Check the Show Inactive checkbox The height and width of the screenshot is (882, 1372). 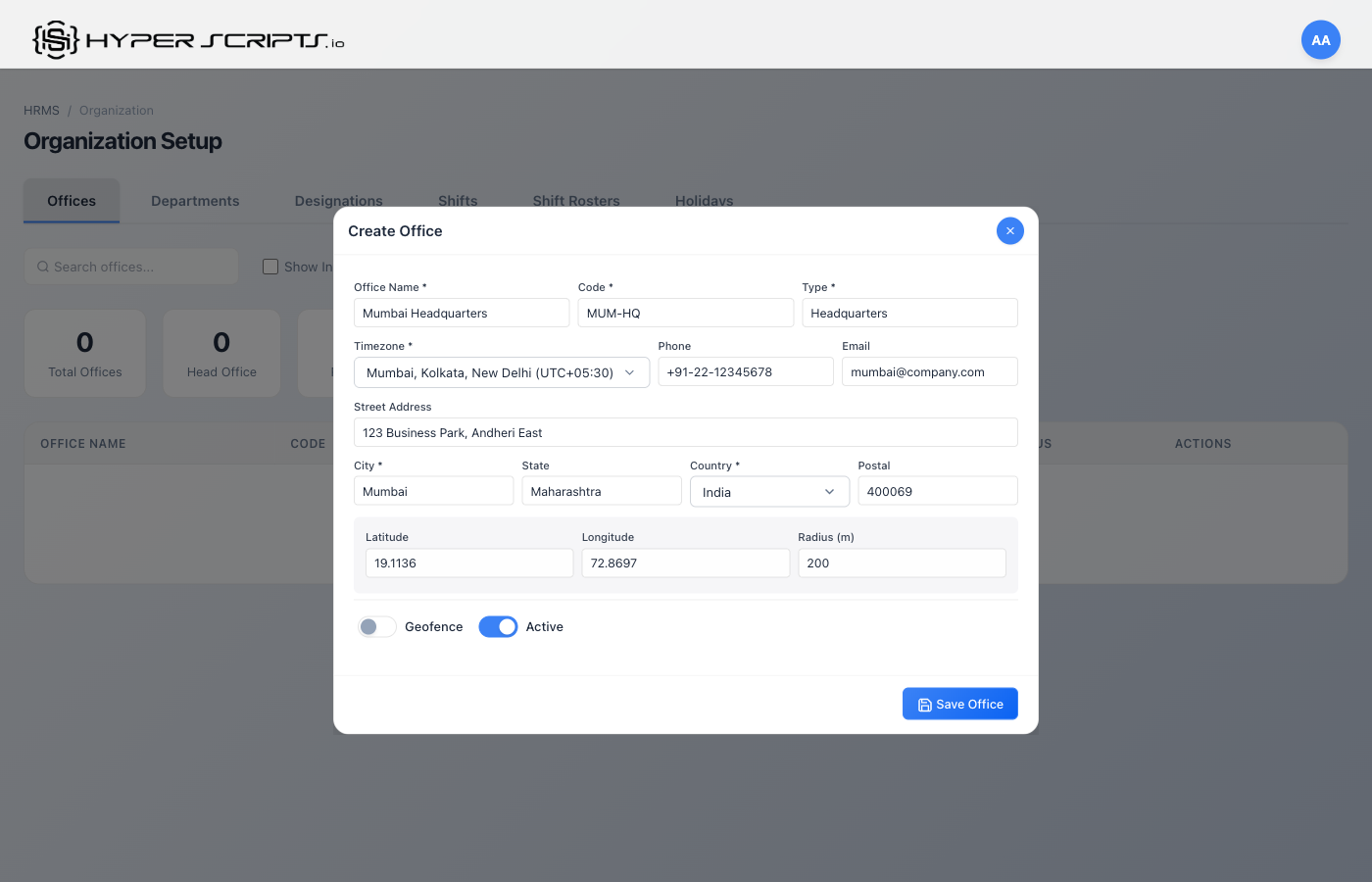(269, 266)
